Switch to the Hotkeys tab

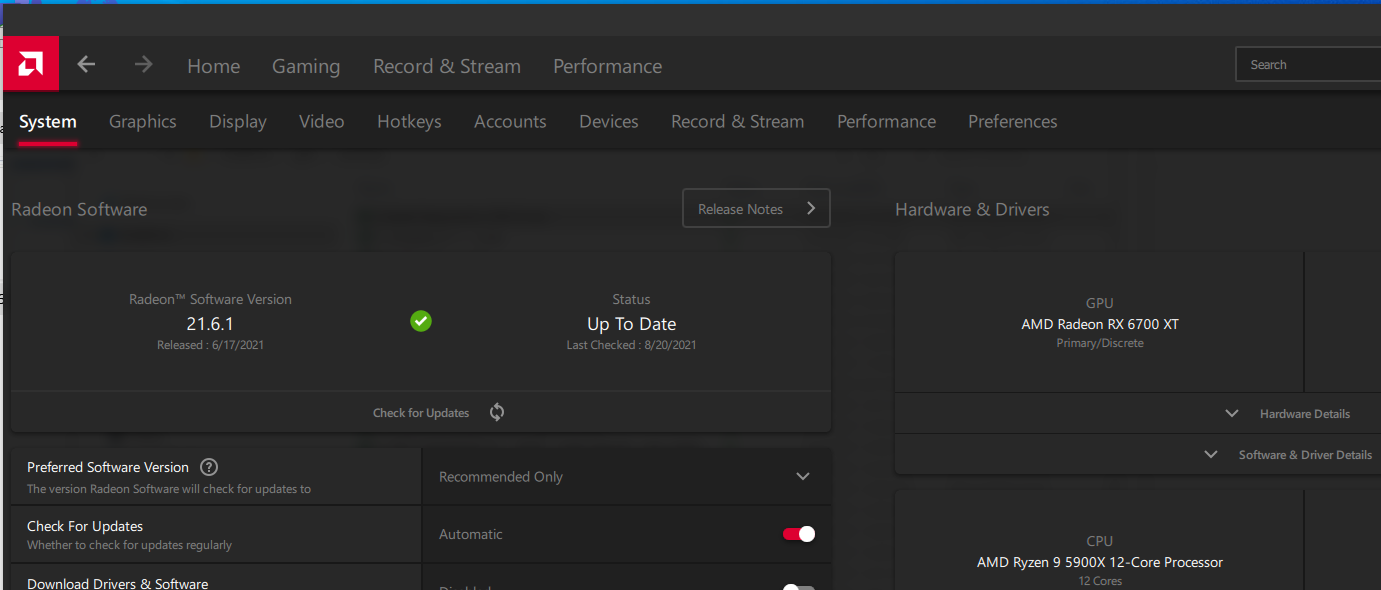tap(409, 122)
